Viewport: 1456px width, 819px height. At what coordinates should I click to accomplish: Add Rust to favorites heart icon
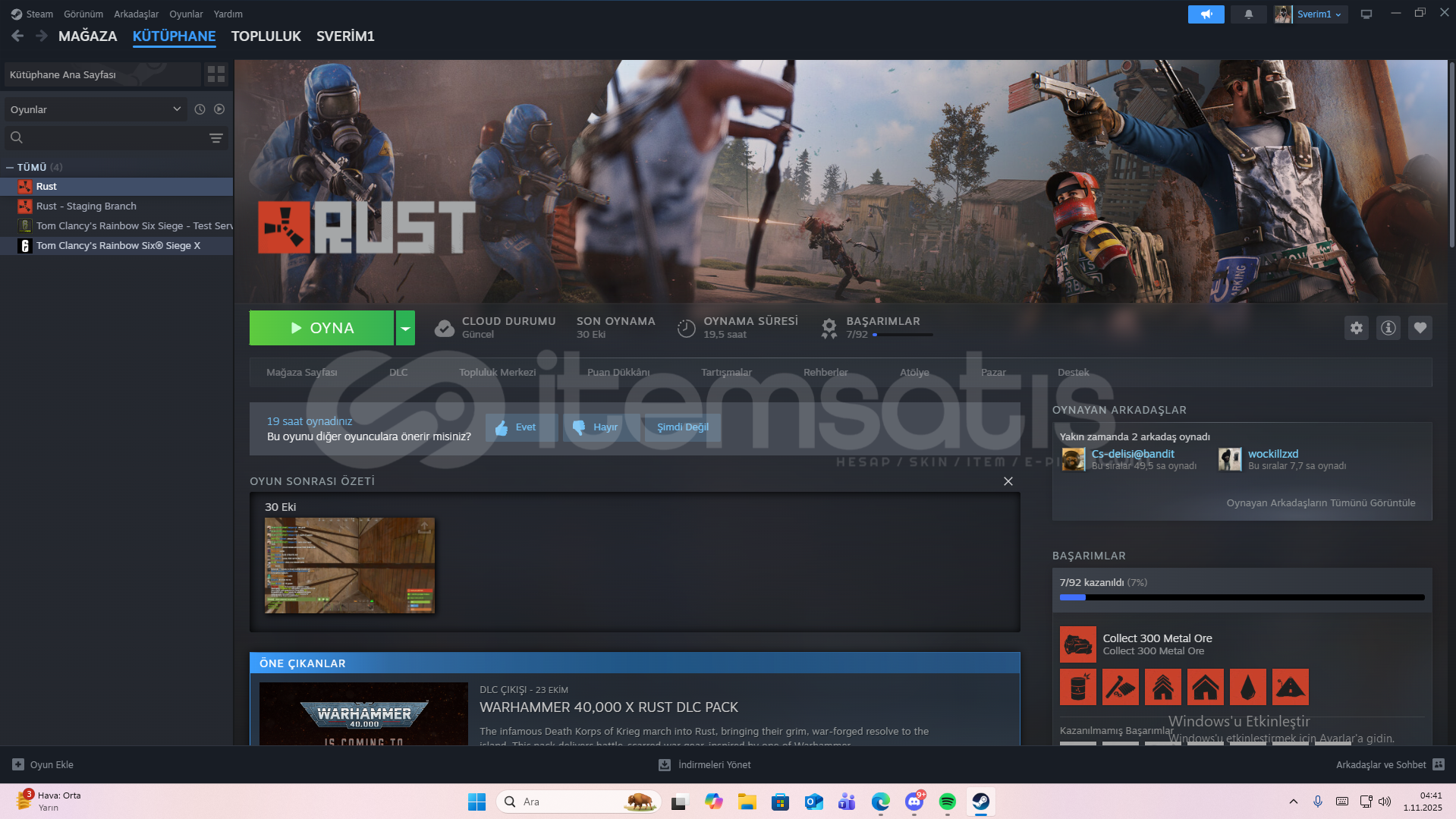1420,328
